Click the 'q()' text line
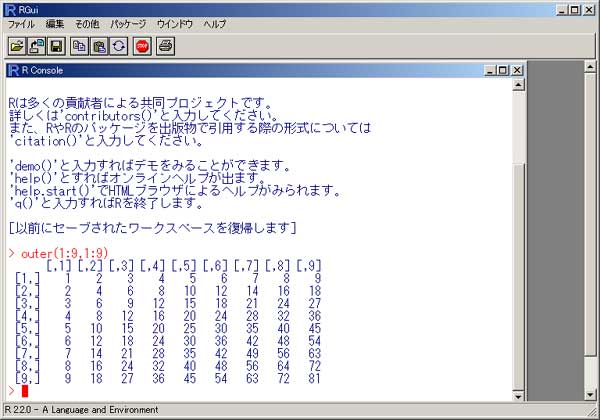The image size is (600, 420). pos(106,203)
